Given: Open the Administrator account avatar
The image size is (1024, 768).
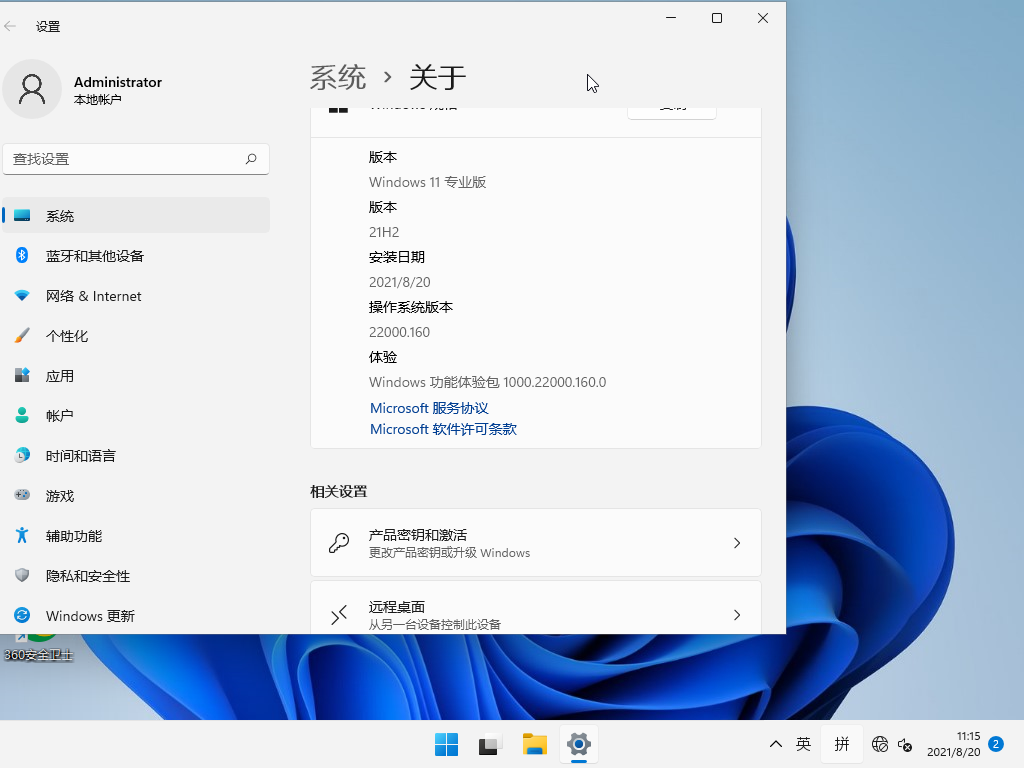Looking at the screenshot, I should (x=32, y=89).
